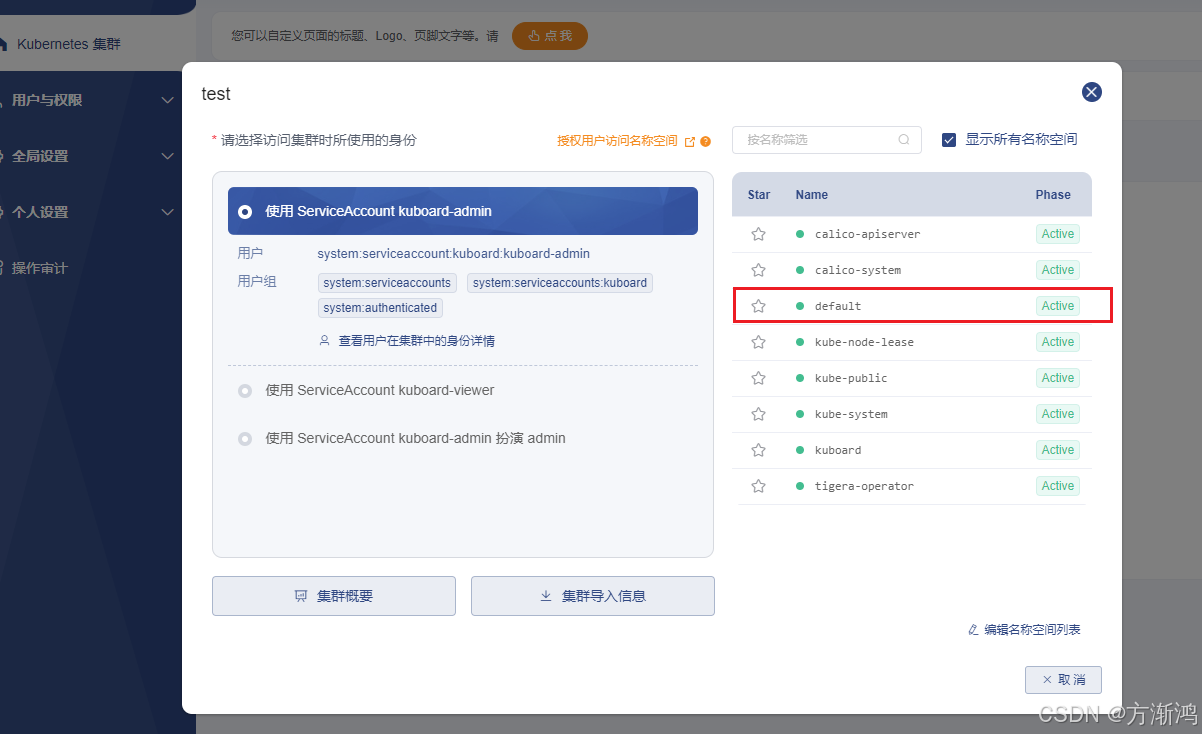This screenshot has height=734, width=1202.
Task: Click Active tag of kube-system row
Action: coord(1058,414)
